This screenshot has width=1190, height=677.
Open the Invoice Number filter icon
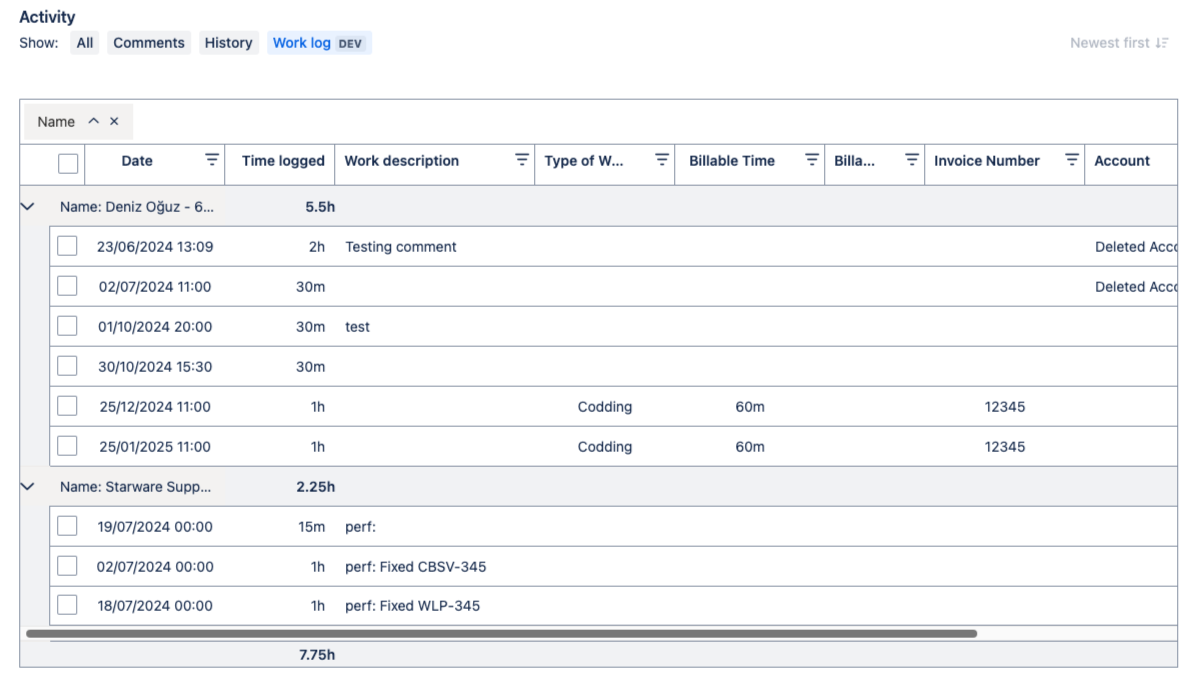[x=1071, y=160]
